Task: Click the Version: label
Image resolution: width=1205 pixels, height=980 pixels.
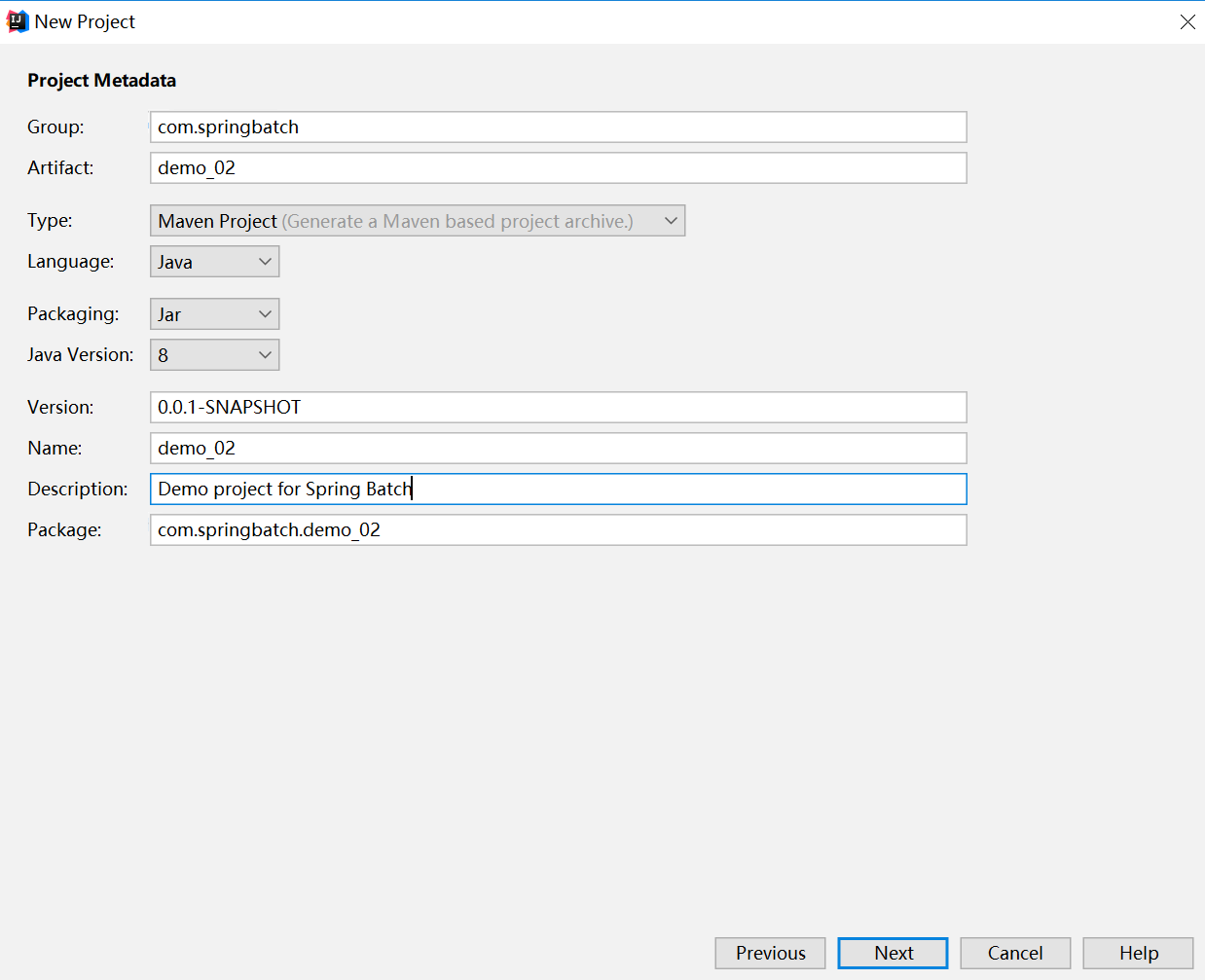Action: (60, 408)
